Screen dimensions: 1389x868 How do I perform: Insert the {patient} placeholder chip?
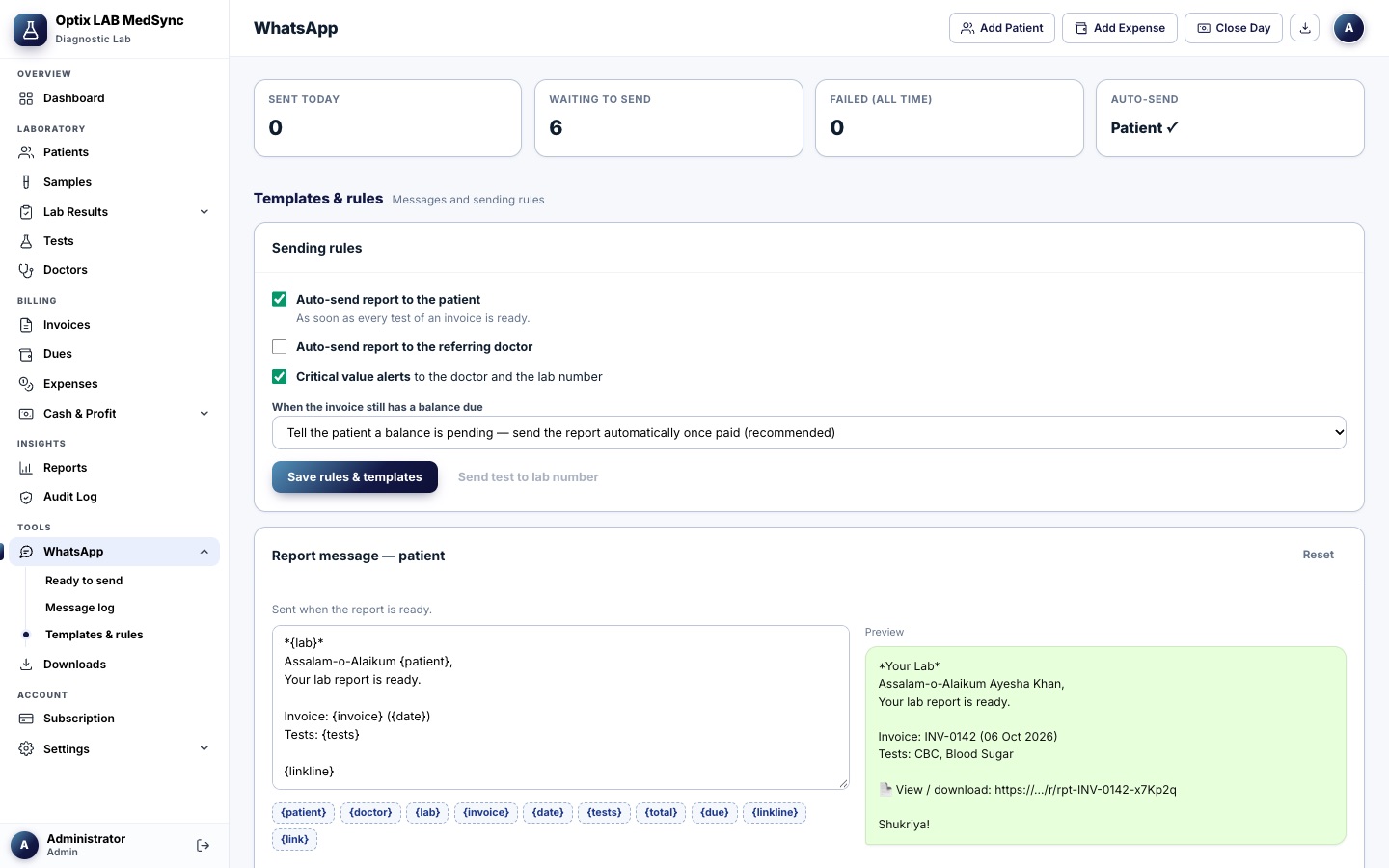point(304,813)
